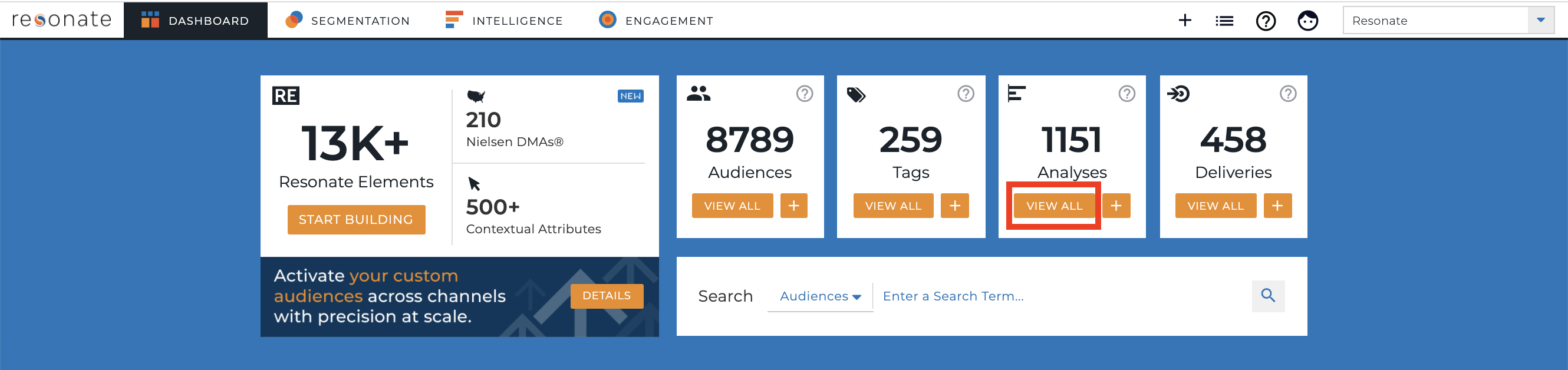Click the 8789 Audiences count
Viewport: 1568px width, 370px height.
coord(750,140)
